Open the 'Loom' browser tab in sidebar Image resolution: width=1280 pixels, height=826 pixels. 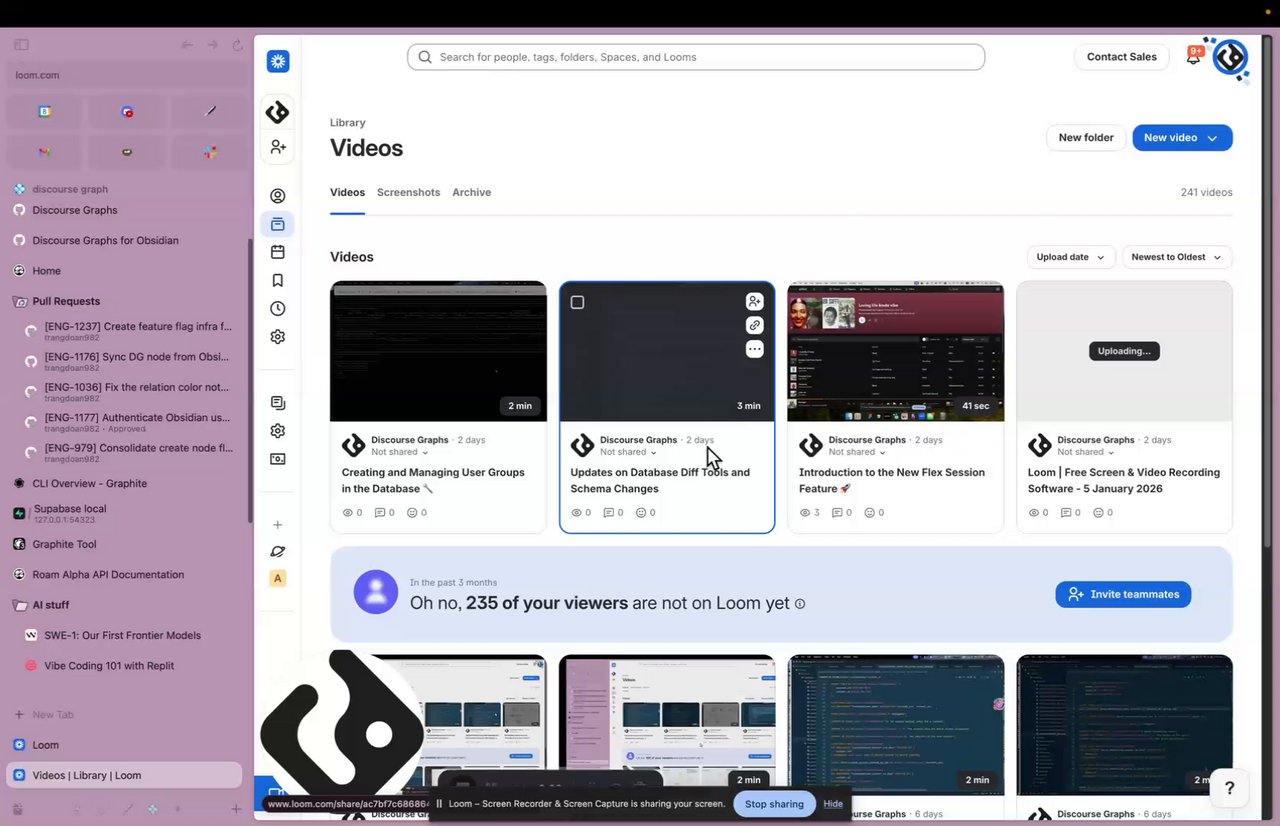(124, 745)
